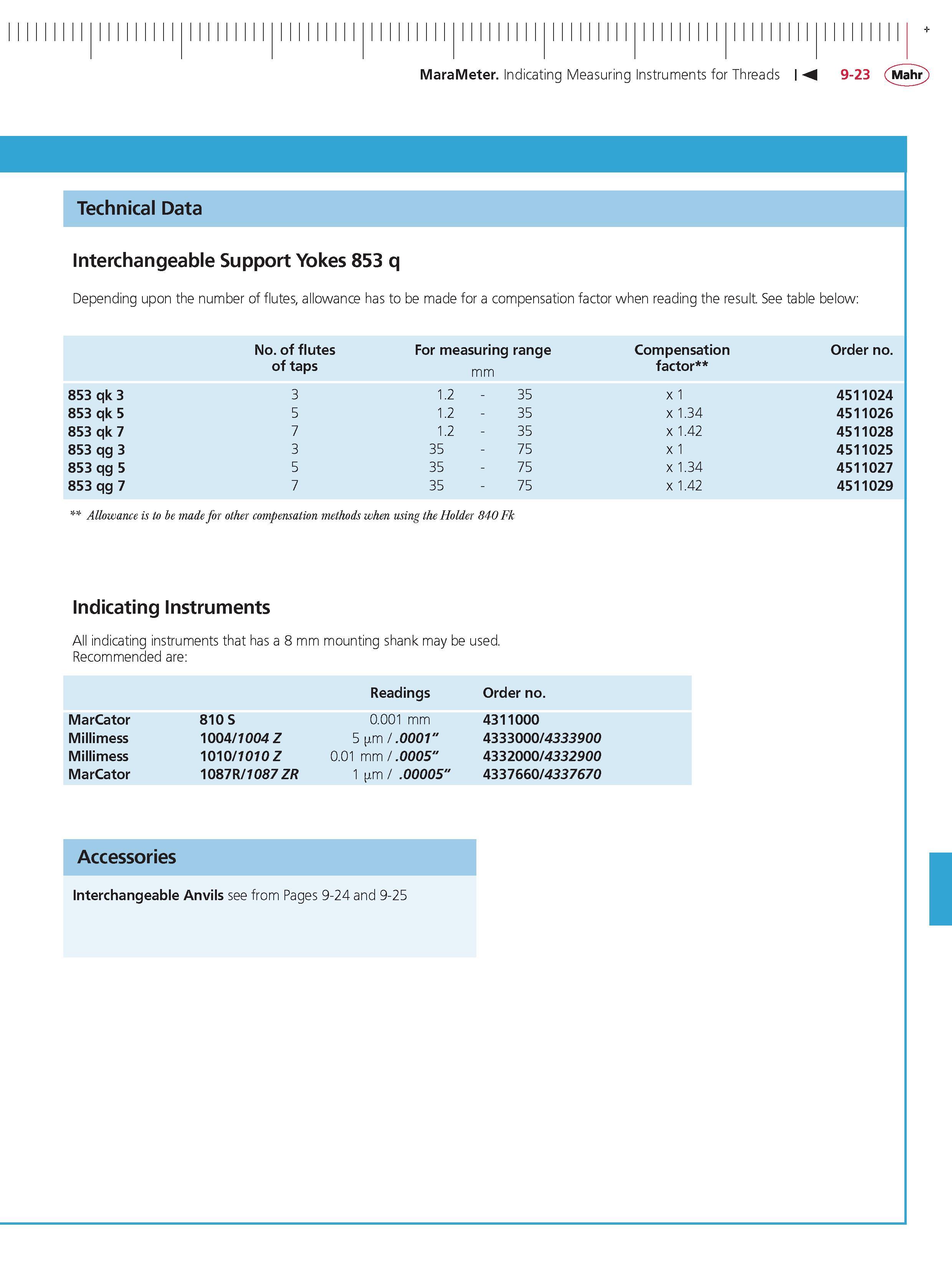This screenshot has height=1270, width=952.
Task: Select order number 4332000/4332900
Action: (542, 756)
